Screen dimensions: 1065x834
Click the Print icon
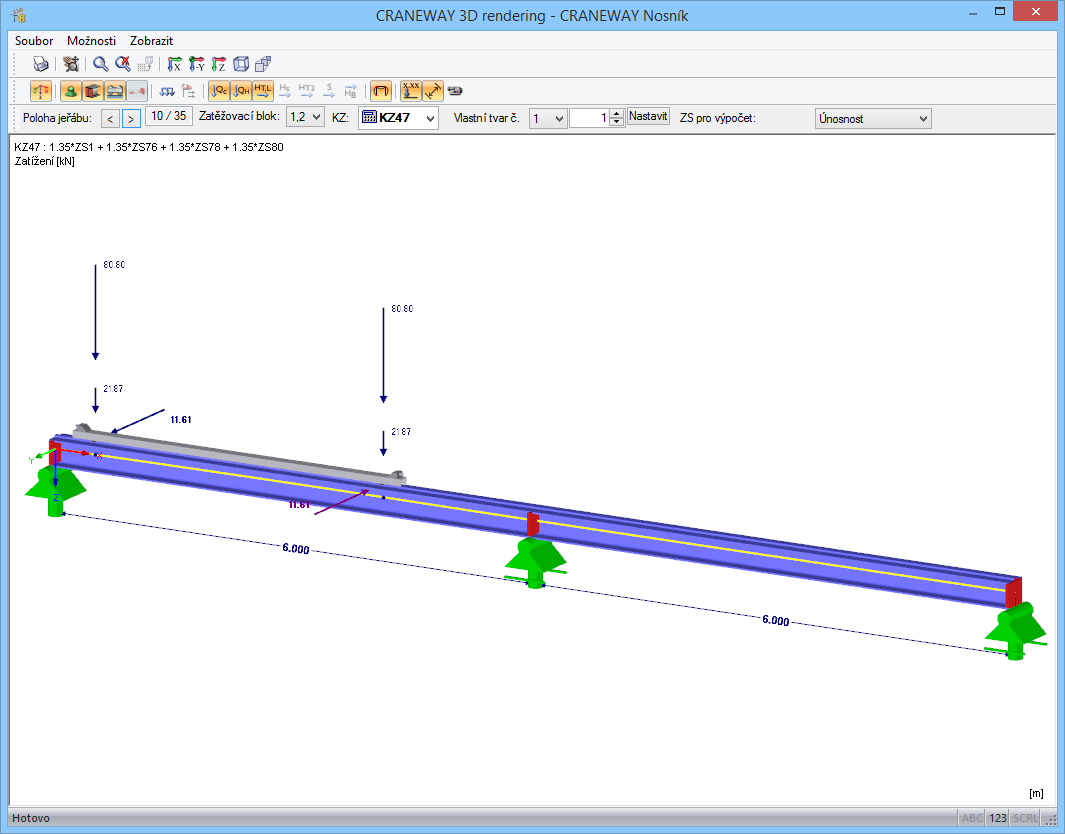tap(41, 64)
